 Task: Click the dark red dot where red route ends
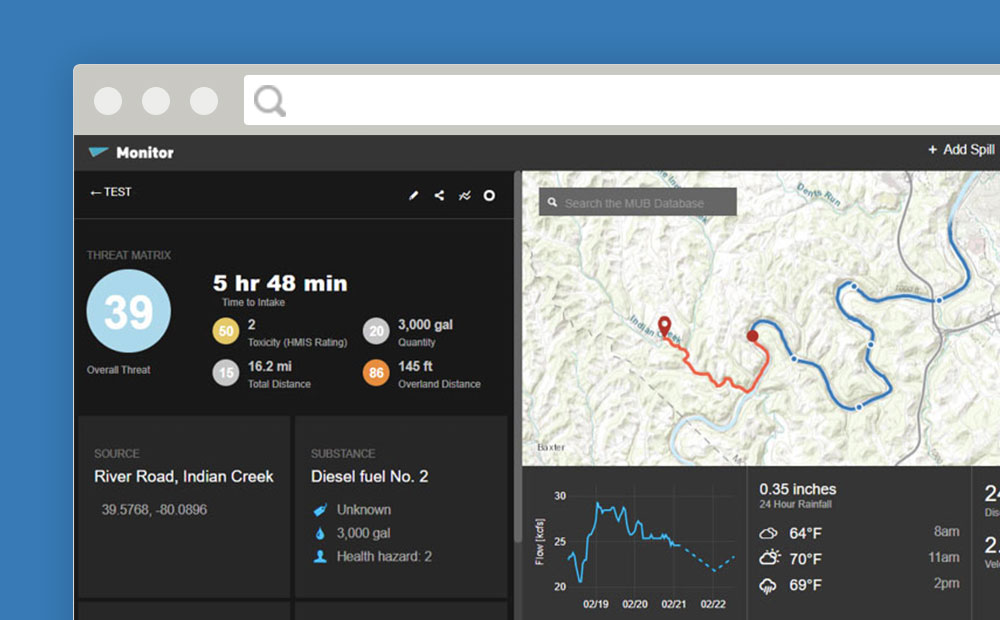(x=753, y=336)
